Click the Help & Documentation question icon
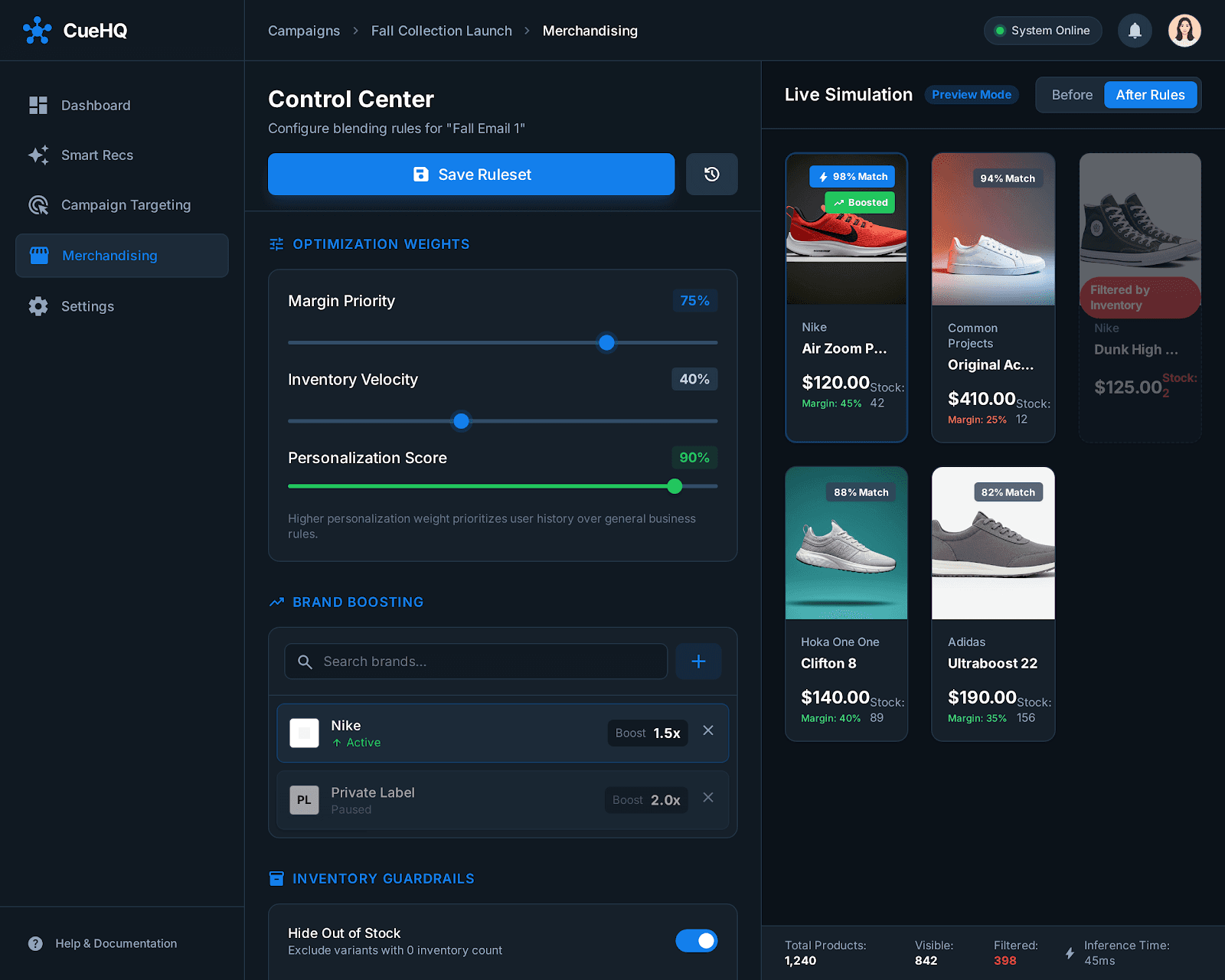The width and height of the screenshot is (1225, 980). pos(35,943)
